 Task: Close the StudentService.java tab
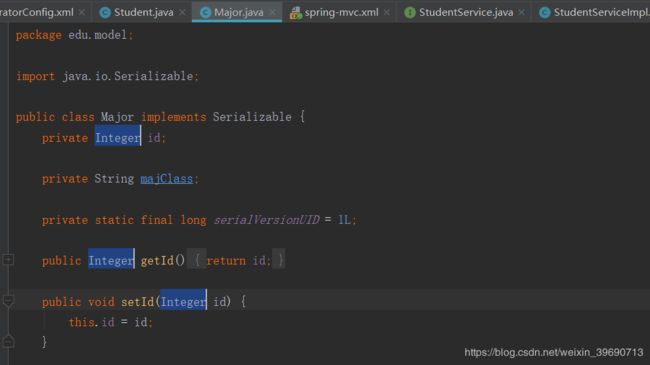coord(521,12)
